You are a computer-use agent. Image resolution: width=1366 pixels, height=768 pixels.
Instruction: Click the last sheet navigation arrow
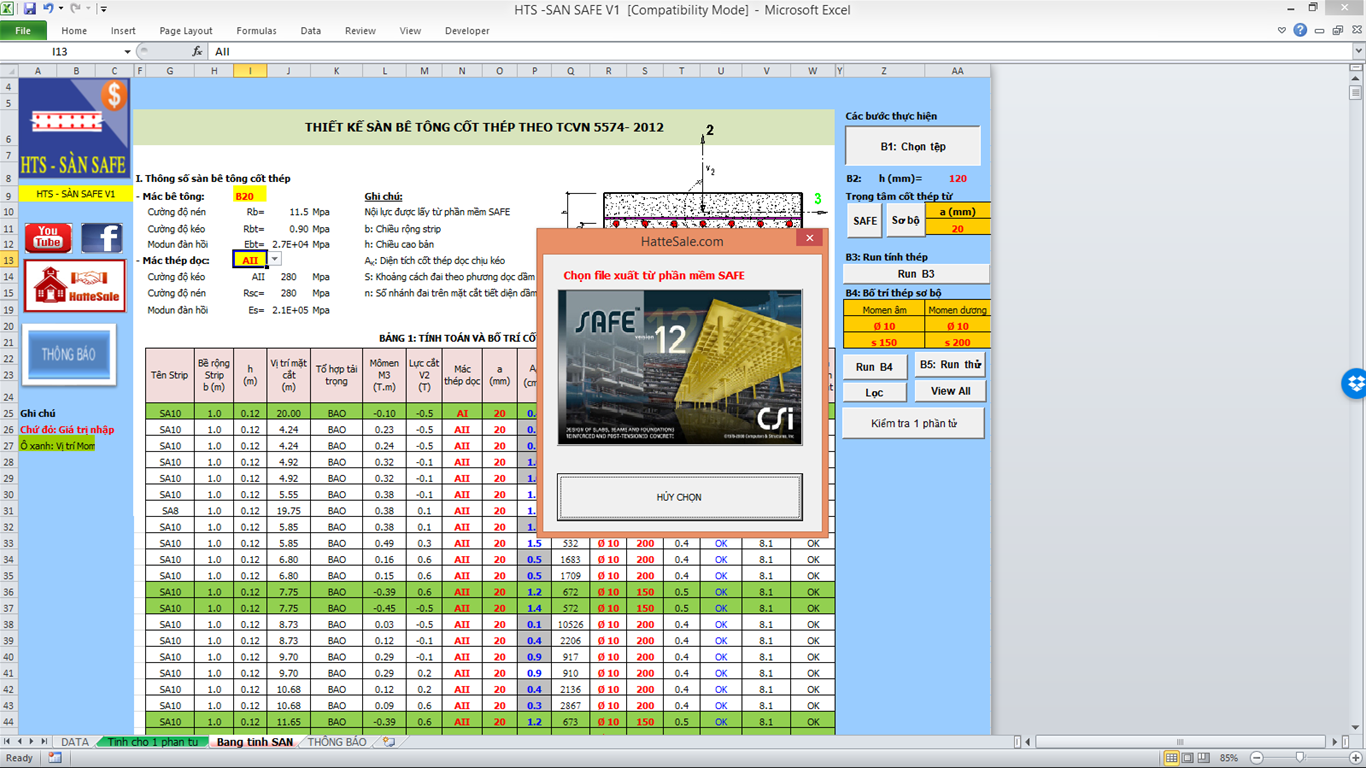tap(44, 742)
